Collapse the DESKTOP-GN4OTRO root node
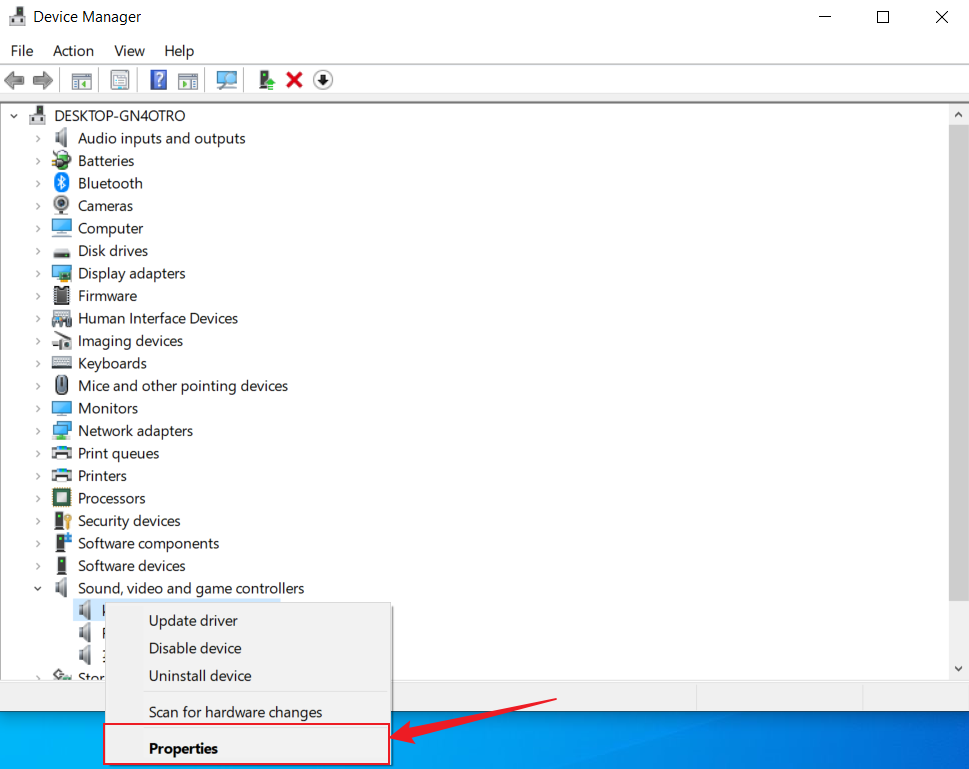Screen dimensions: 969x769 coord(15,116)
